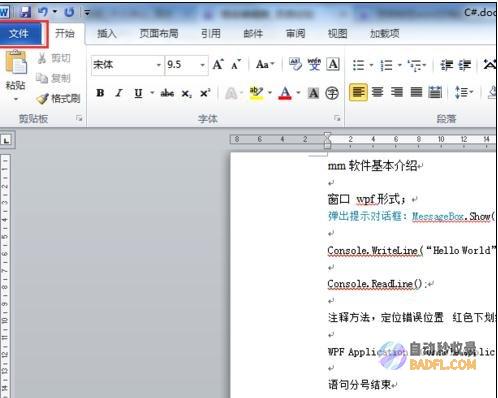The width and height of the screenshot is (498, 398).
Task: Open the Line Spacing dropdown
Action: click(x=464, y=92)
